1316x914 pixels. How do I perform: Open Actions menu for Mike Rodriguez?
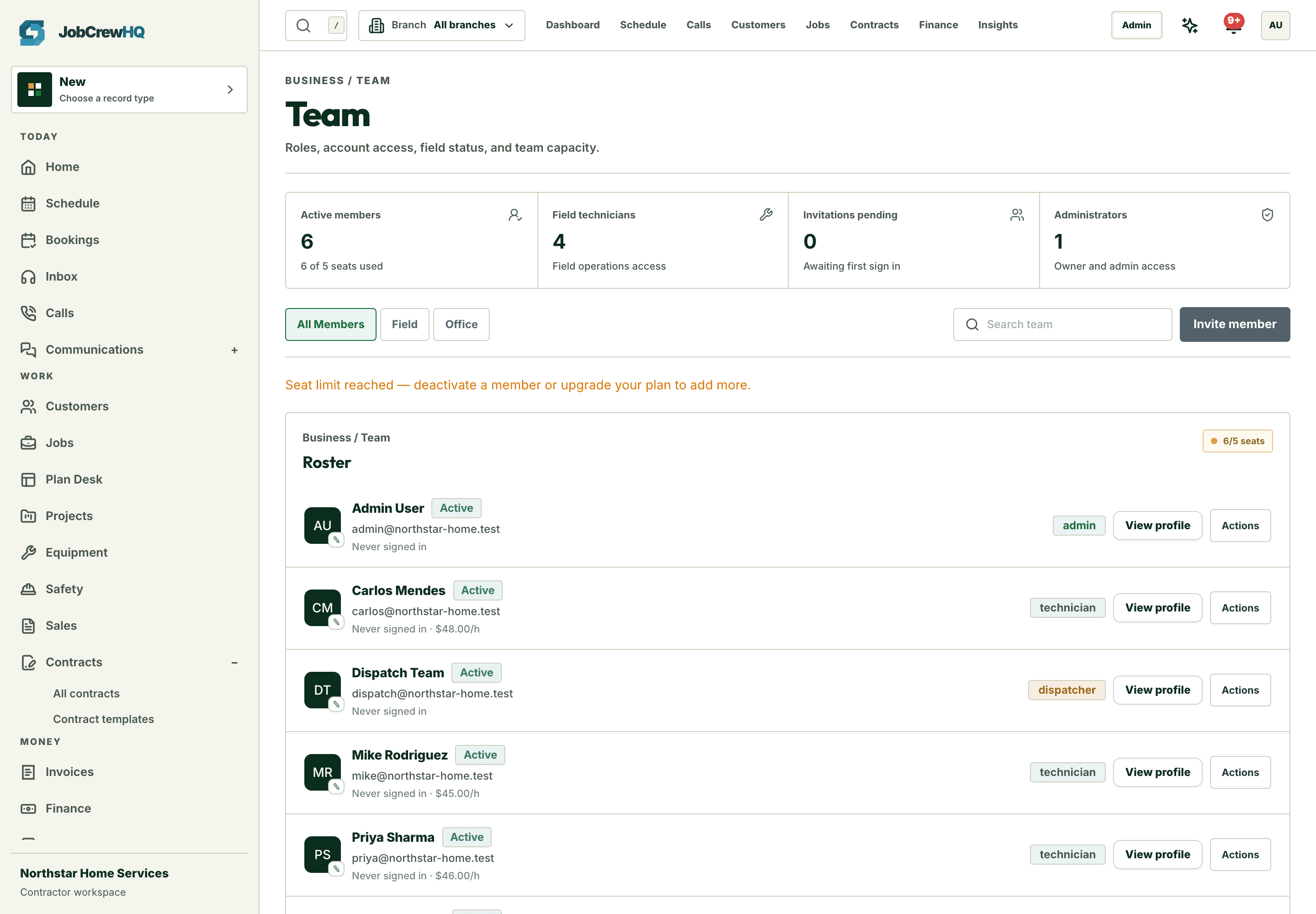(1240, 772)
